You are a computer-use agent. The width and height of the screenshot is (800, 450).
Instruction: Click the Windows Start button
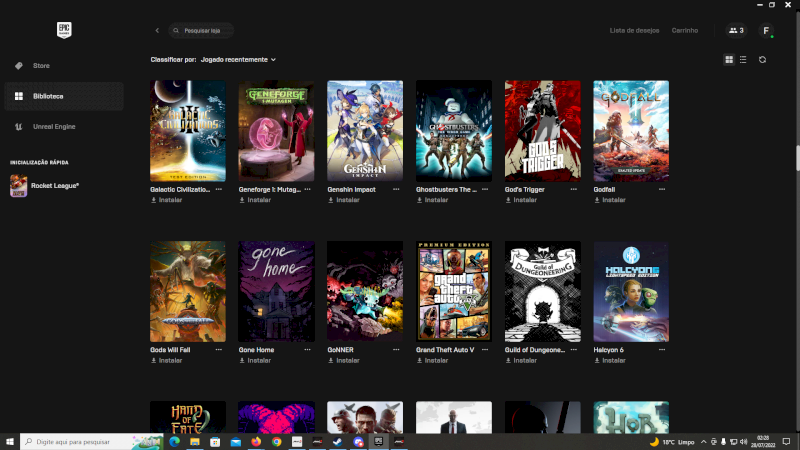tap(10, 441)
